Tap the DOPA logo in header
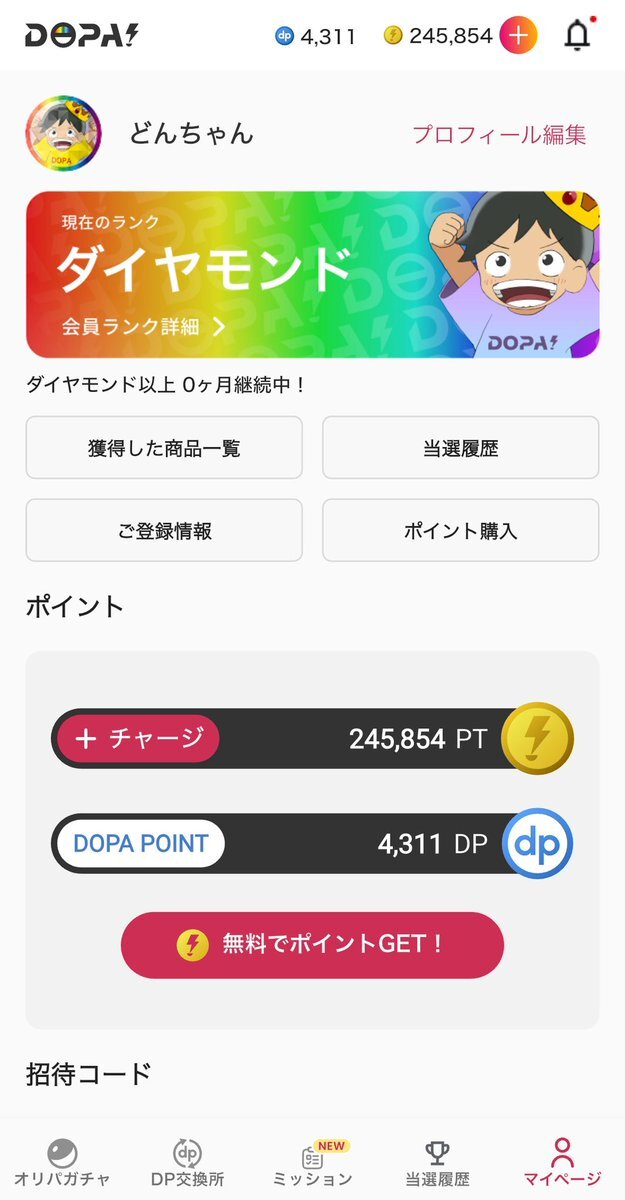The width and height of the screenshot is (625, 1200). coord(82,35)
